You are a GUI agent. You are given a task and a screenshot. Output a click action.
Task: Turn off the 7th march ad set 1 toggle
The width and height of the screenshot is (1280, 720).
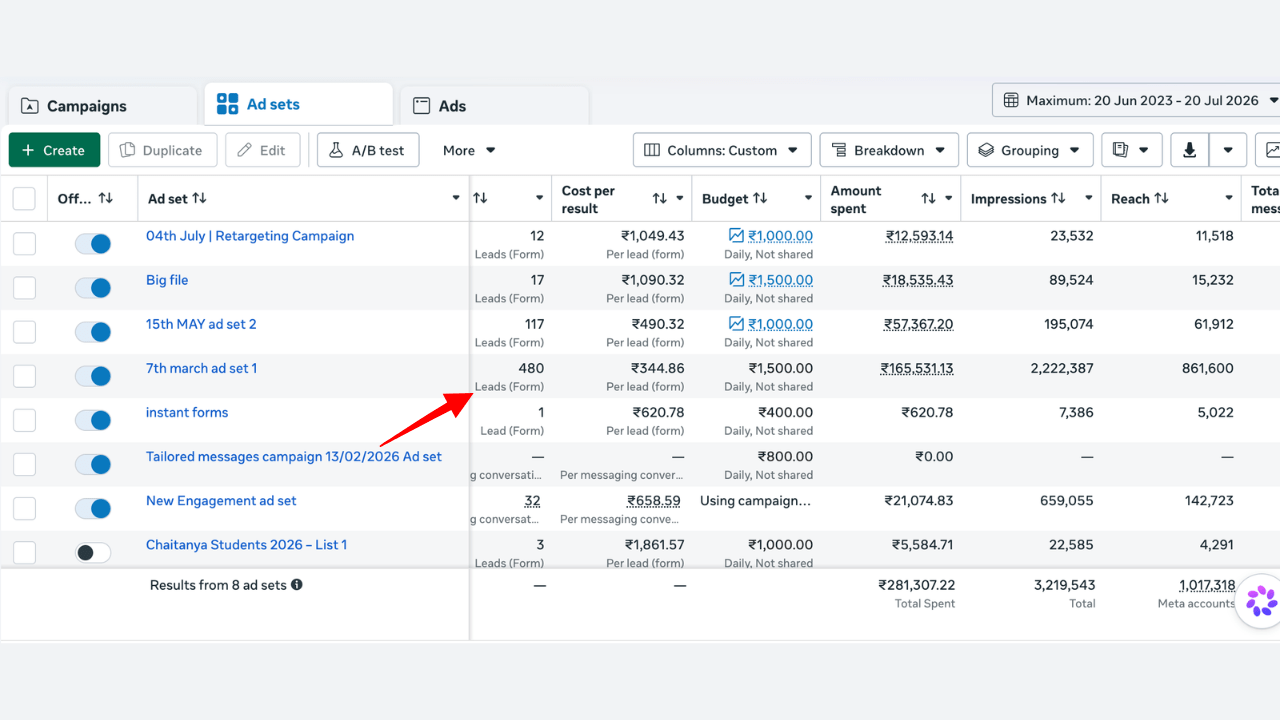(93, 376)
